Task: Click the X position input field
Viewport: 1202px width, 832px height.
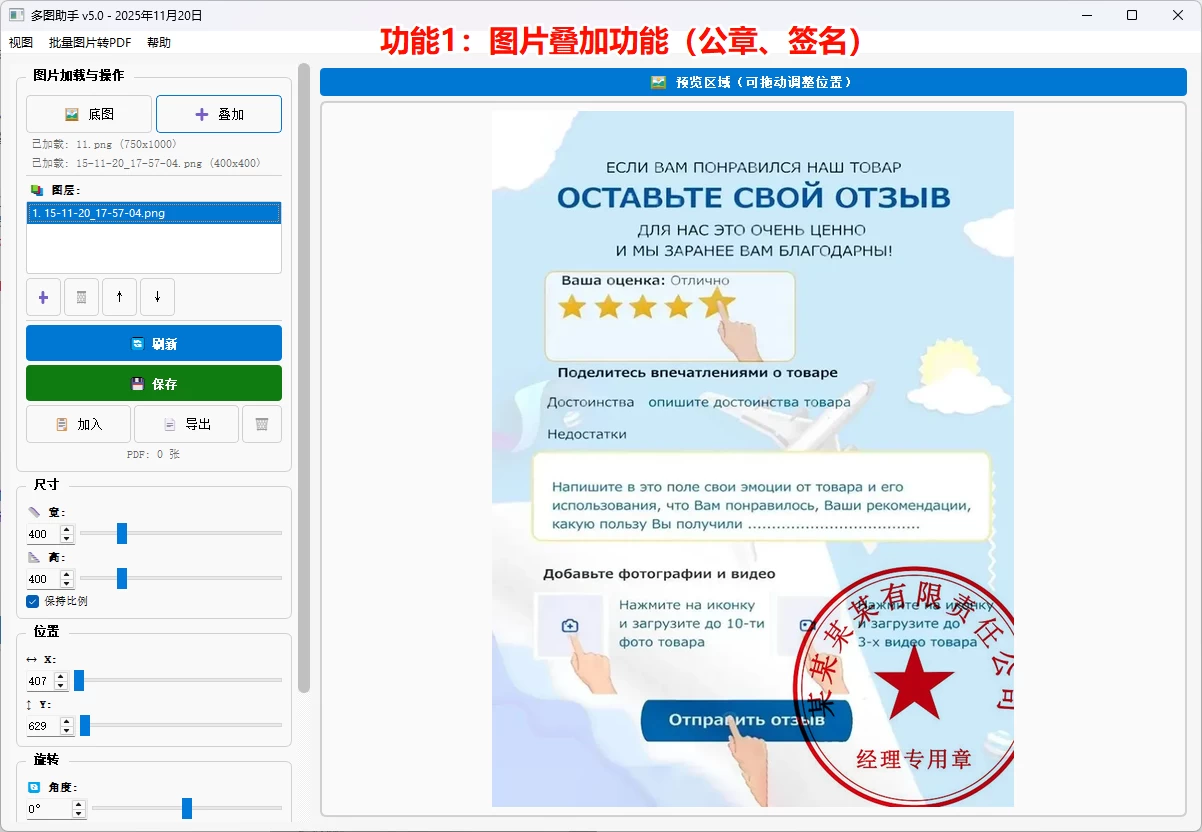Action: coord(38,681)
